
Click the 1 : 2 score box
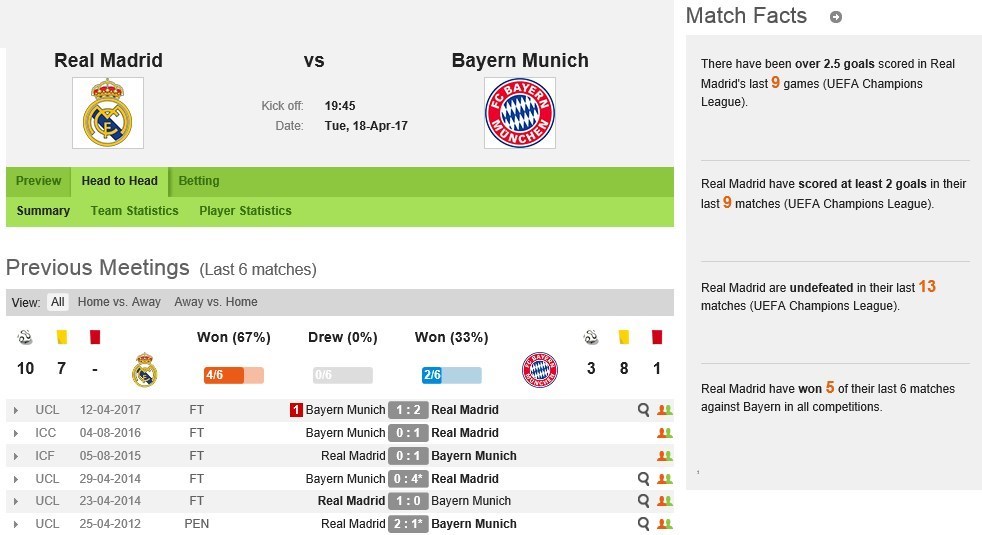point(407,410)
